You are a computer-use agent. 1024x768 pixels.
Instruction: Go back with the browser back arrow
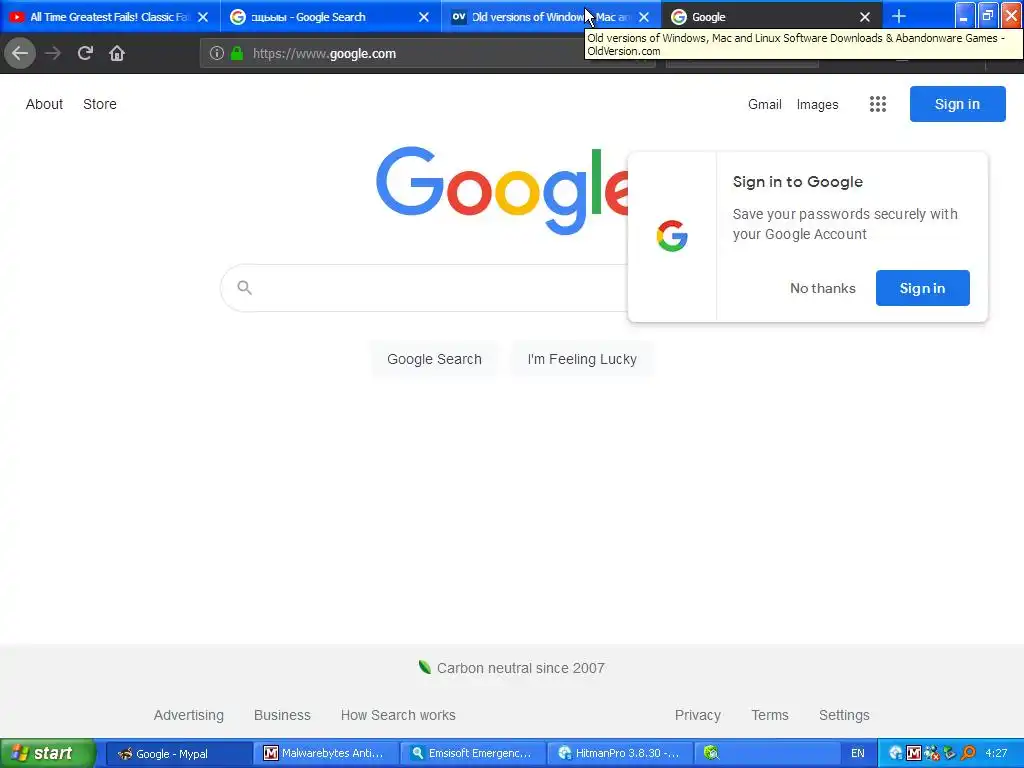(20, 53)
